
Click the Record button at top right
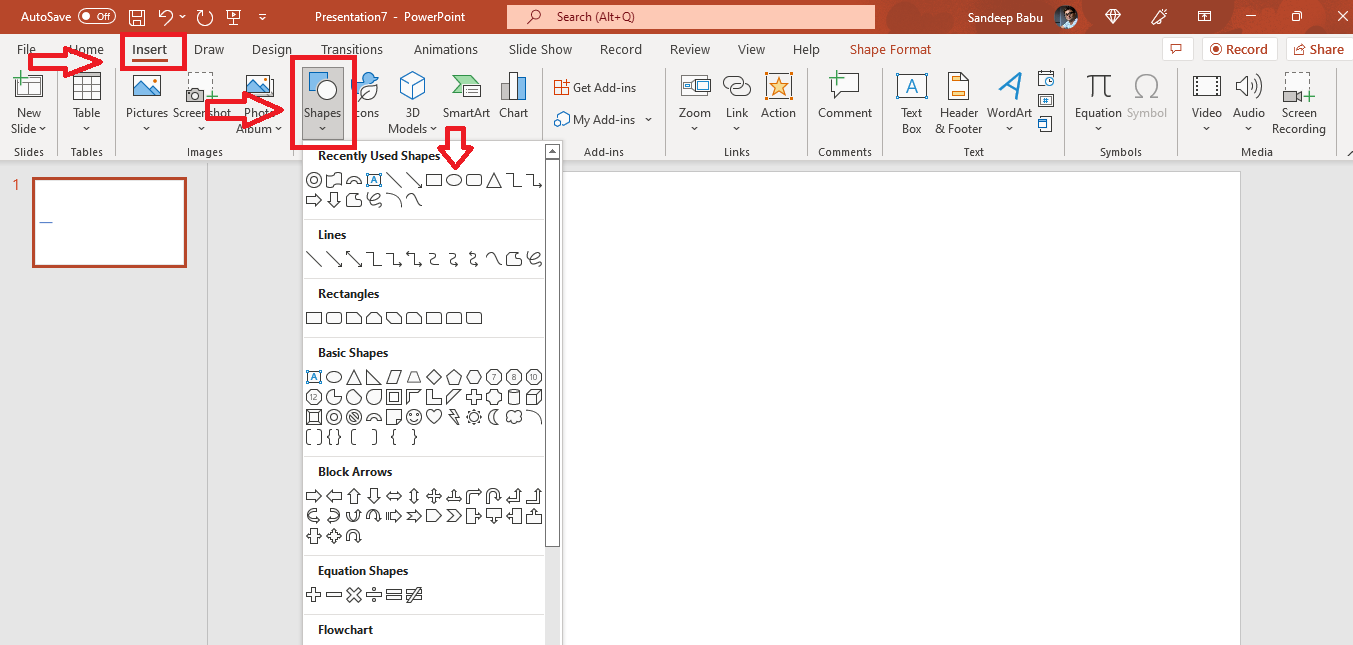(1240, 49)
